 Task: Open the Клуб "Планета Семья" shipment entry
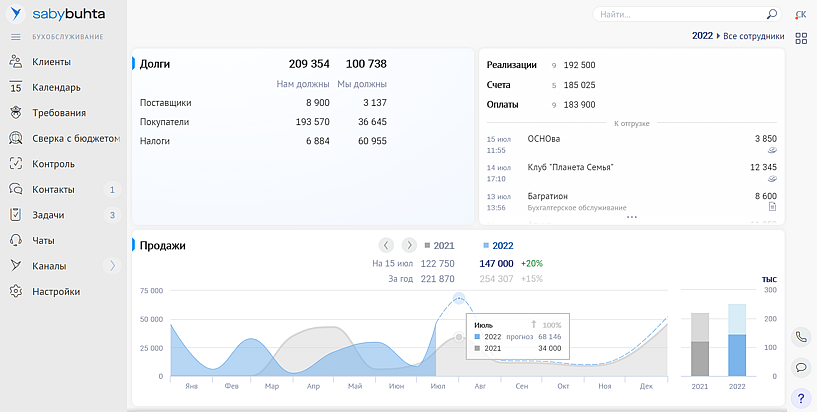pos(570,167)
